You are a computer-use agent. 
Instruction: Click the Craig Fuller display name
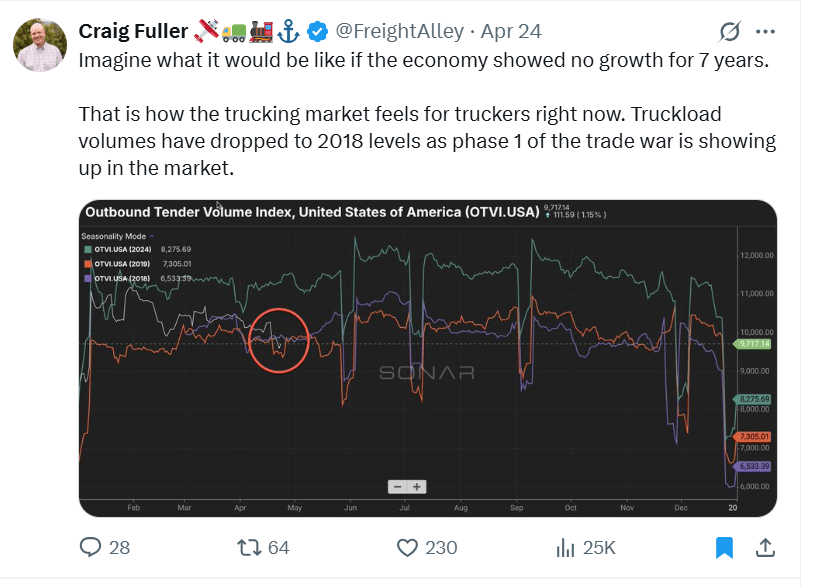pos(133,31)
